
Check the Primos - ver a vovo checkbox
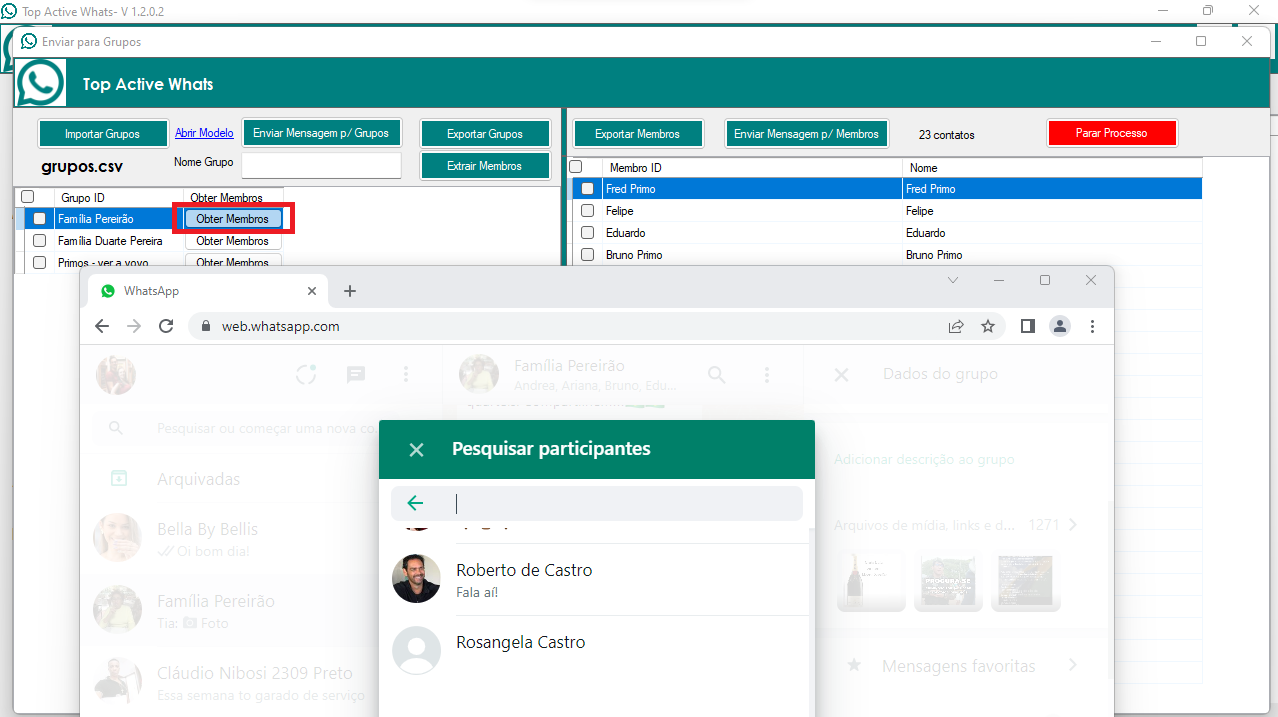(40, 262)
